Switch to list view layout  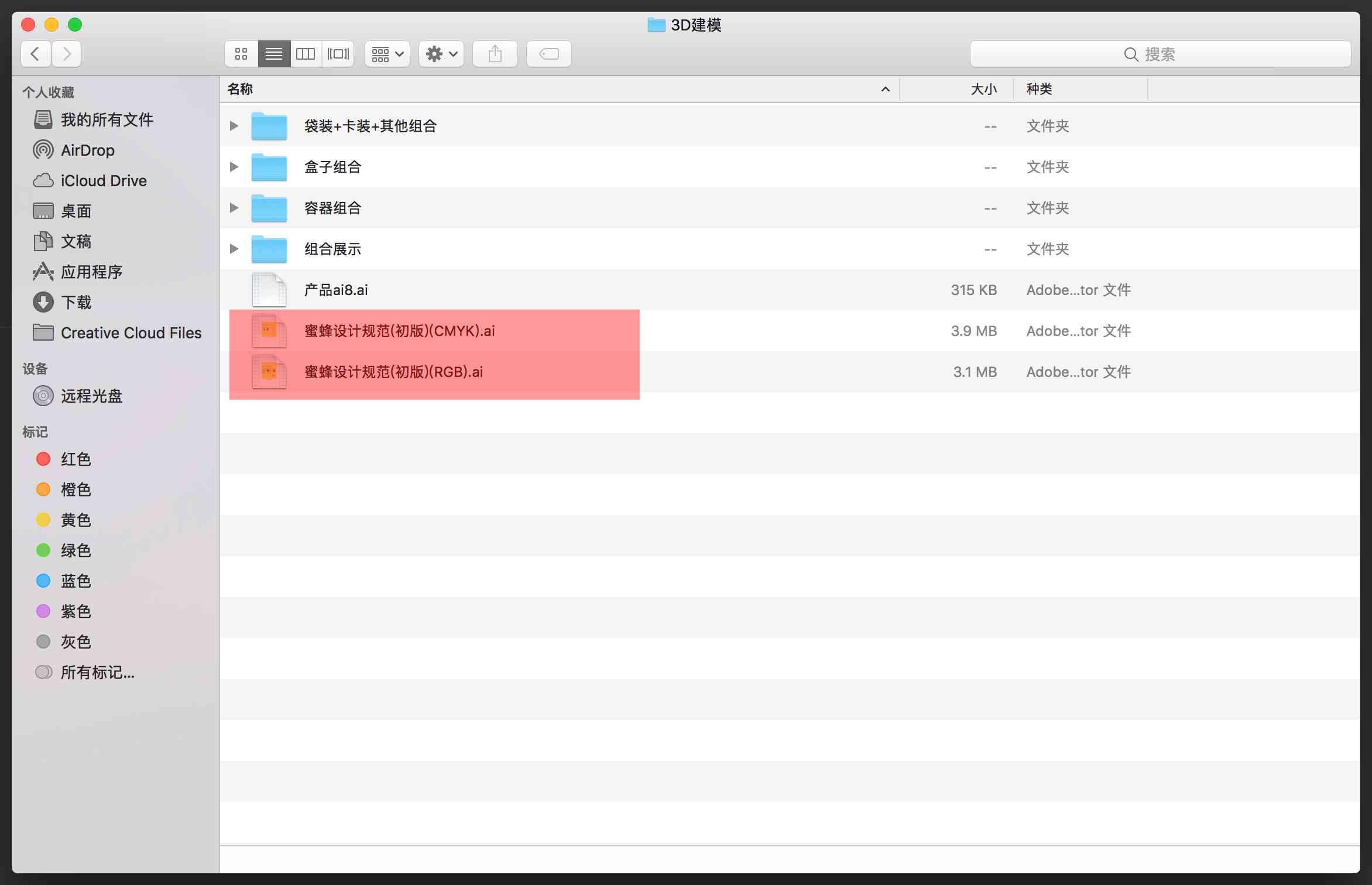pos(273,54)
